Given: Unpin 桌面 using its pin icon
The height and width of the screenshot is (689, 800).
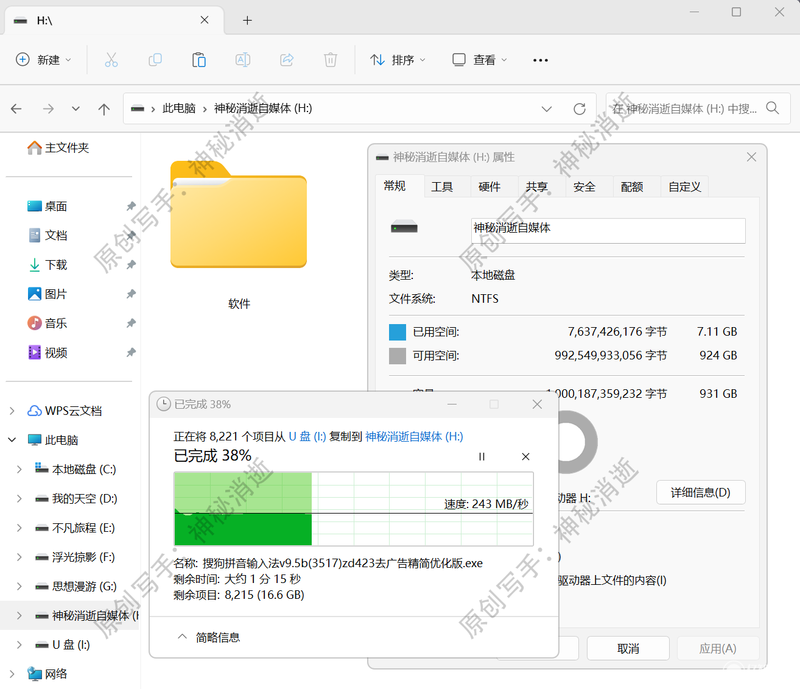Looking at the screenshot, I should pos(131,206).
